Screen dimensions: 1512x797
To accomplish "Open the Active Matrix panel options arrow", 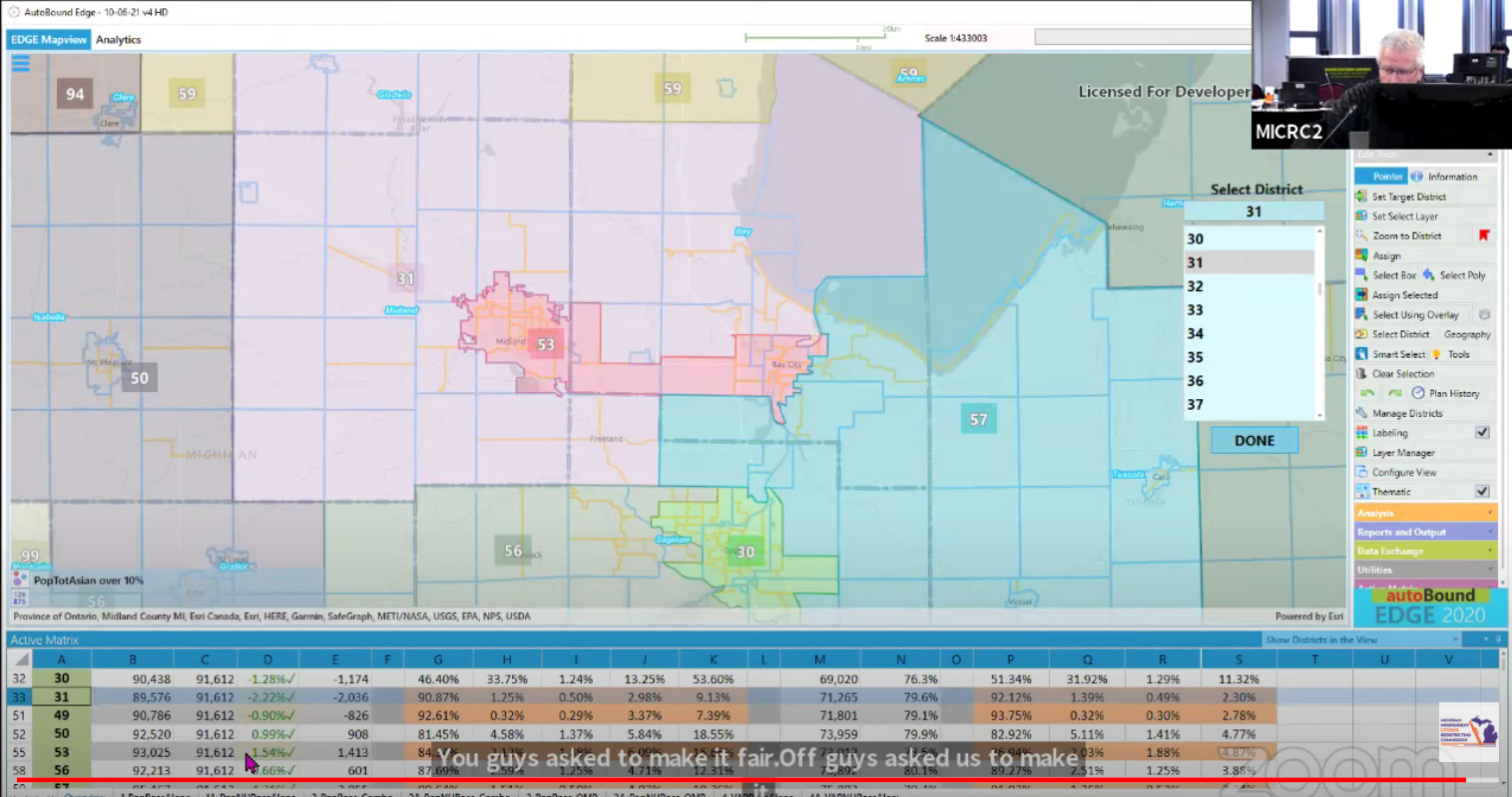I will click(1485, 639).
